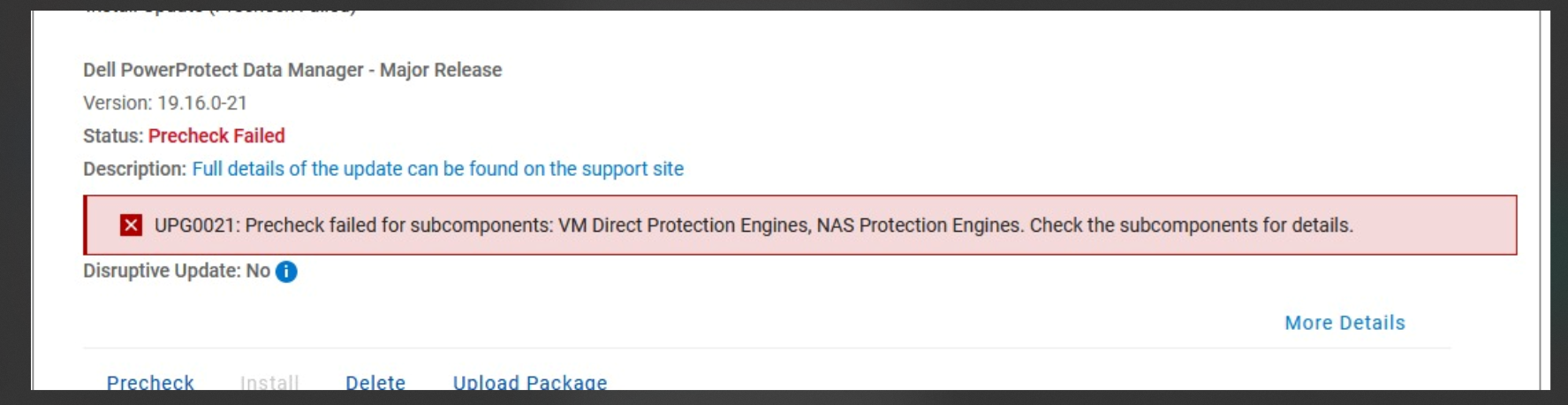Click the version number 19.16.0-21

click(x=202, y=103)
